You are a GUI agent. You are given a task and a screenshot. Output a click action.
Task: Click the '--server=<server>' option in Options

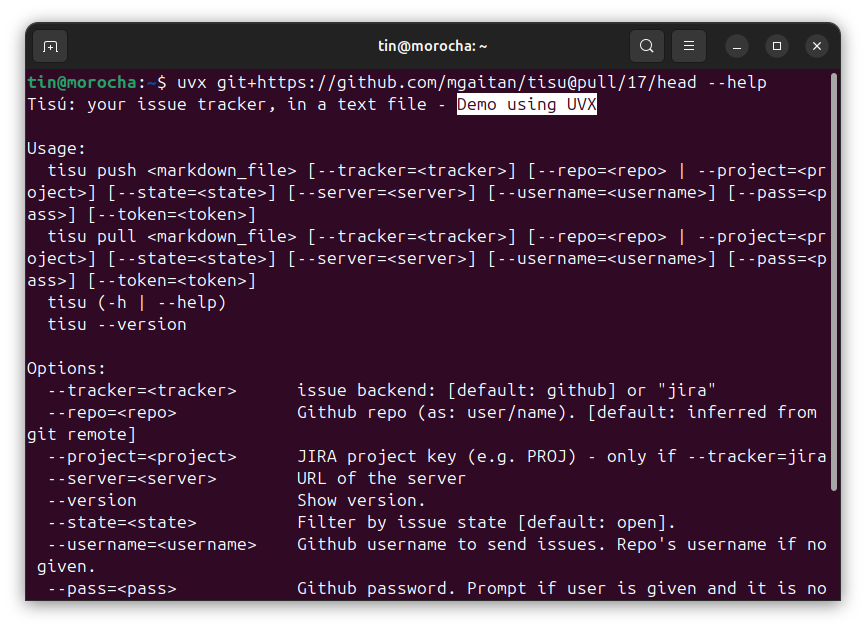[x=132, y=479]
